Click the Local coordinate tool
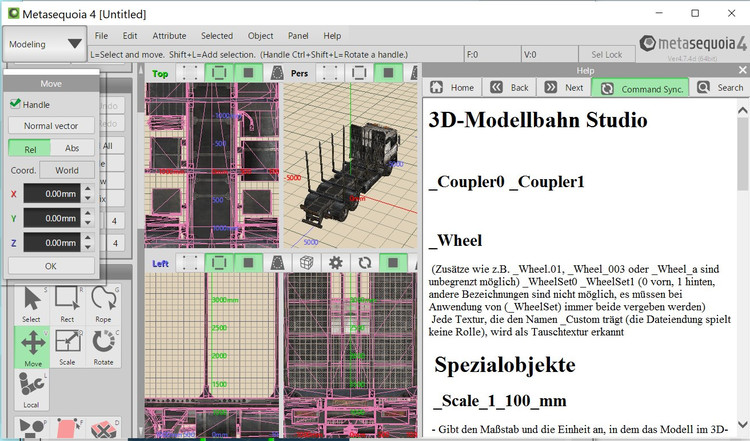Viewport: 750px width, 441px height. [33, 386]
